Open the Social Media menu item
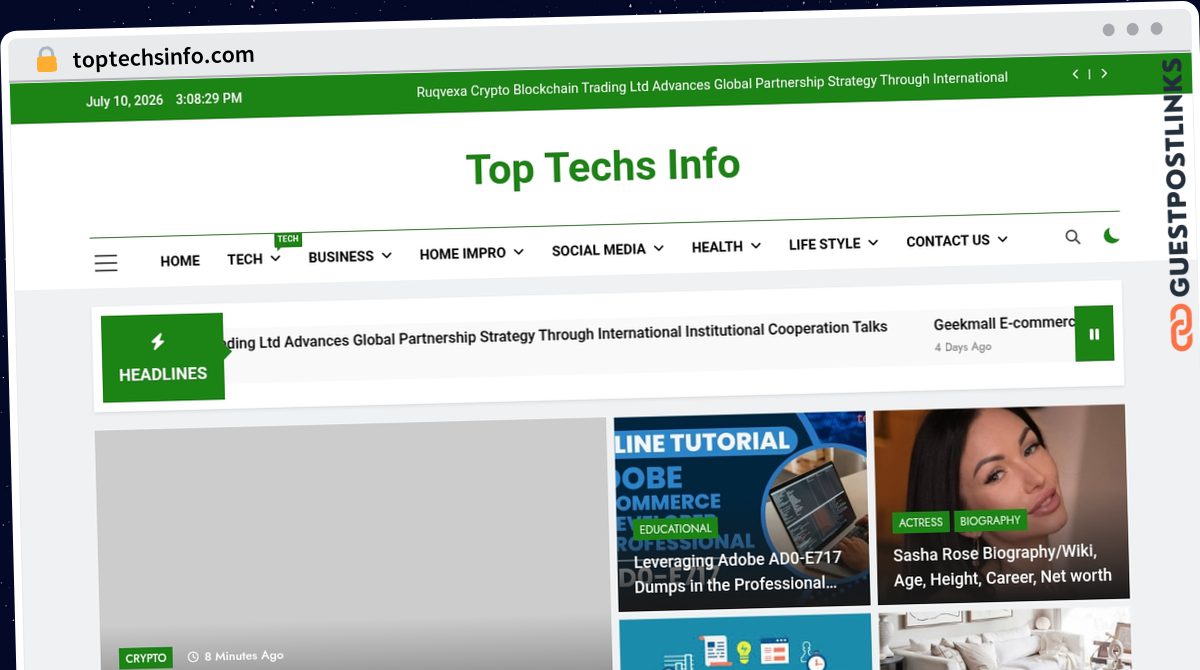This screenshot has height=670, width=1200. tap(599, 250)
